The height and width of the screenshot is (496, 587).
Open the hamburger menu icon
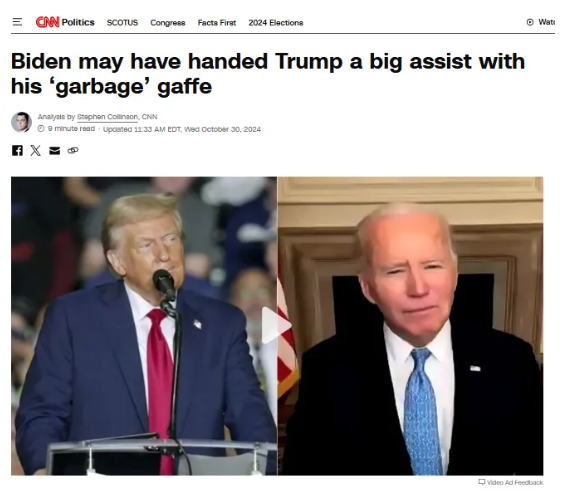17,22
